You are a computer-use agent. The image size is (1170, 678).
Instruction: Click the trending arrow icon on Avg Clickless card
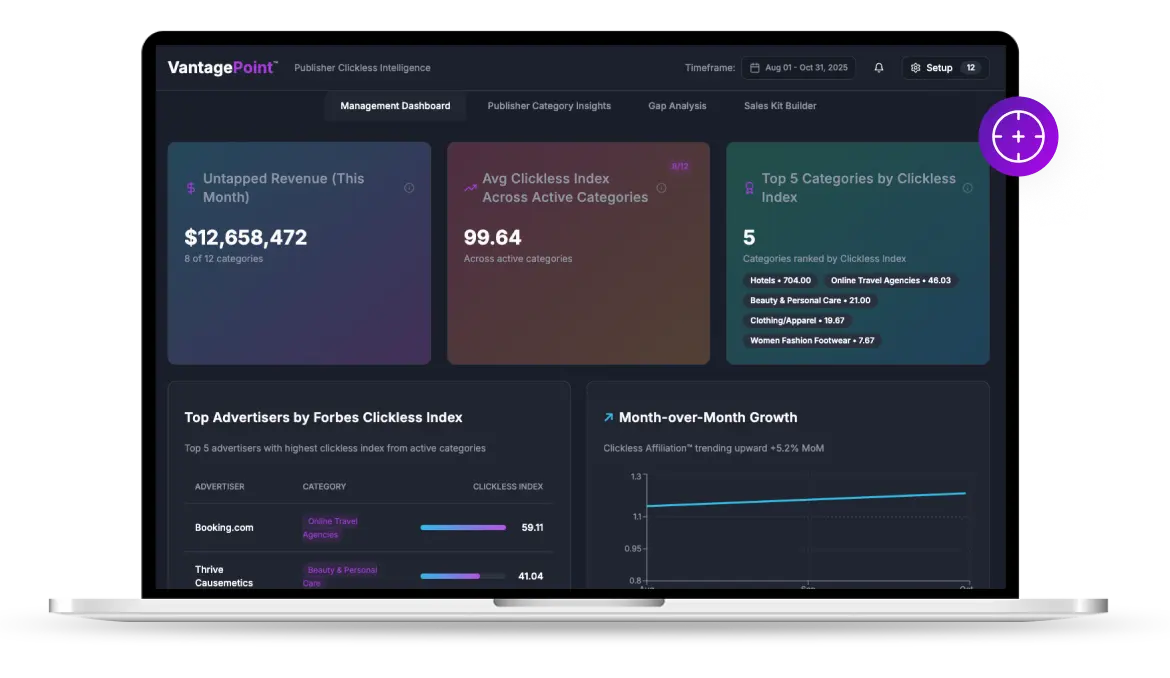tap(470, 188)
